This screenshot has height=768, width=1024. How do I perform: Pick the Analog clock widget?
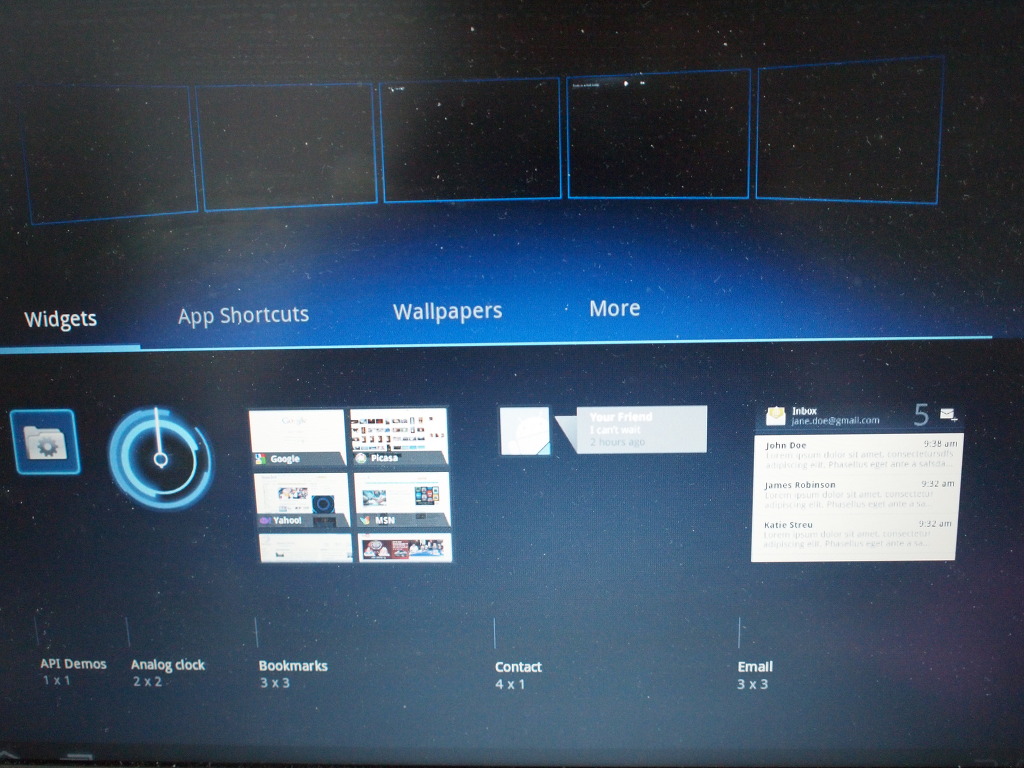click(160, 458)
